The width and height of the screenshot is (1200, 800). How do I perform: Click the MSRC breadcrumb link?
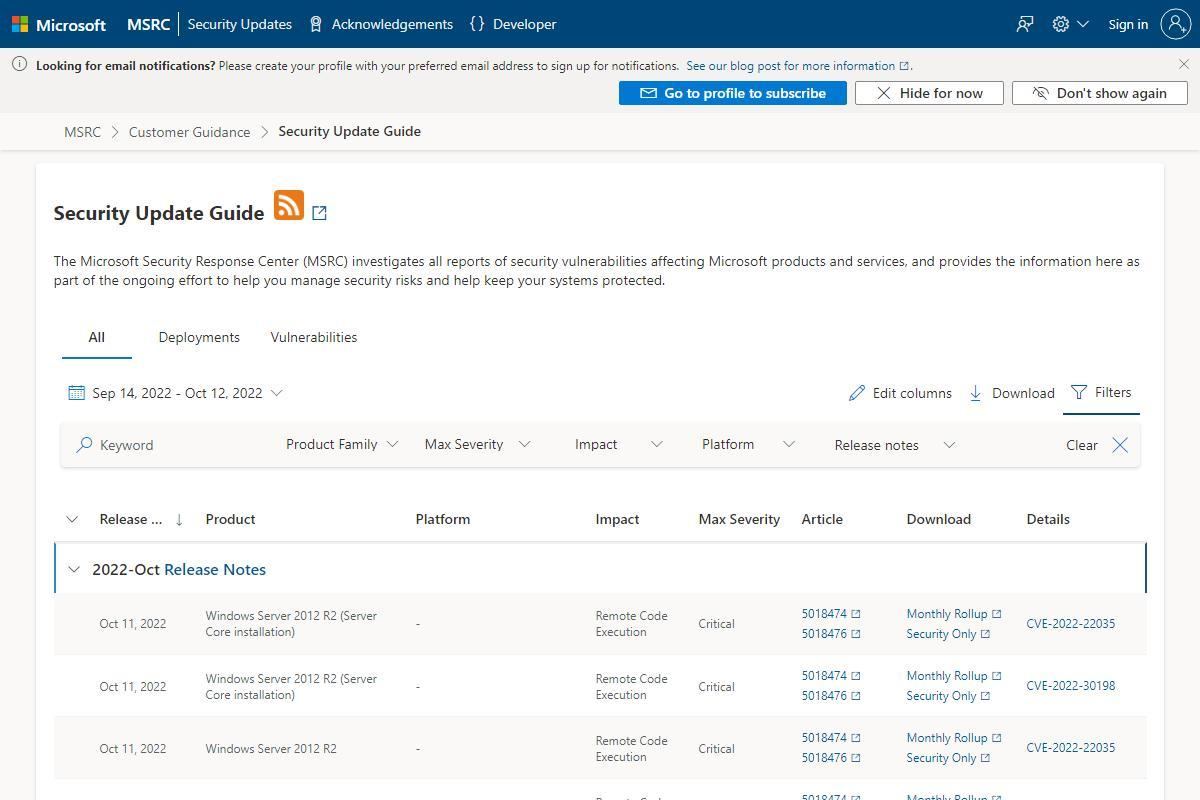point(82,131)
